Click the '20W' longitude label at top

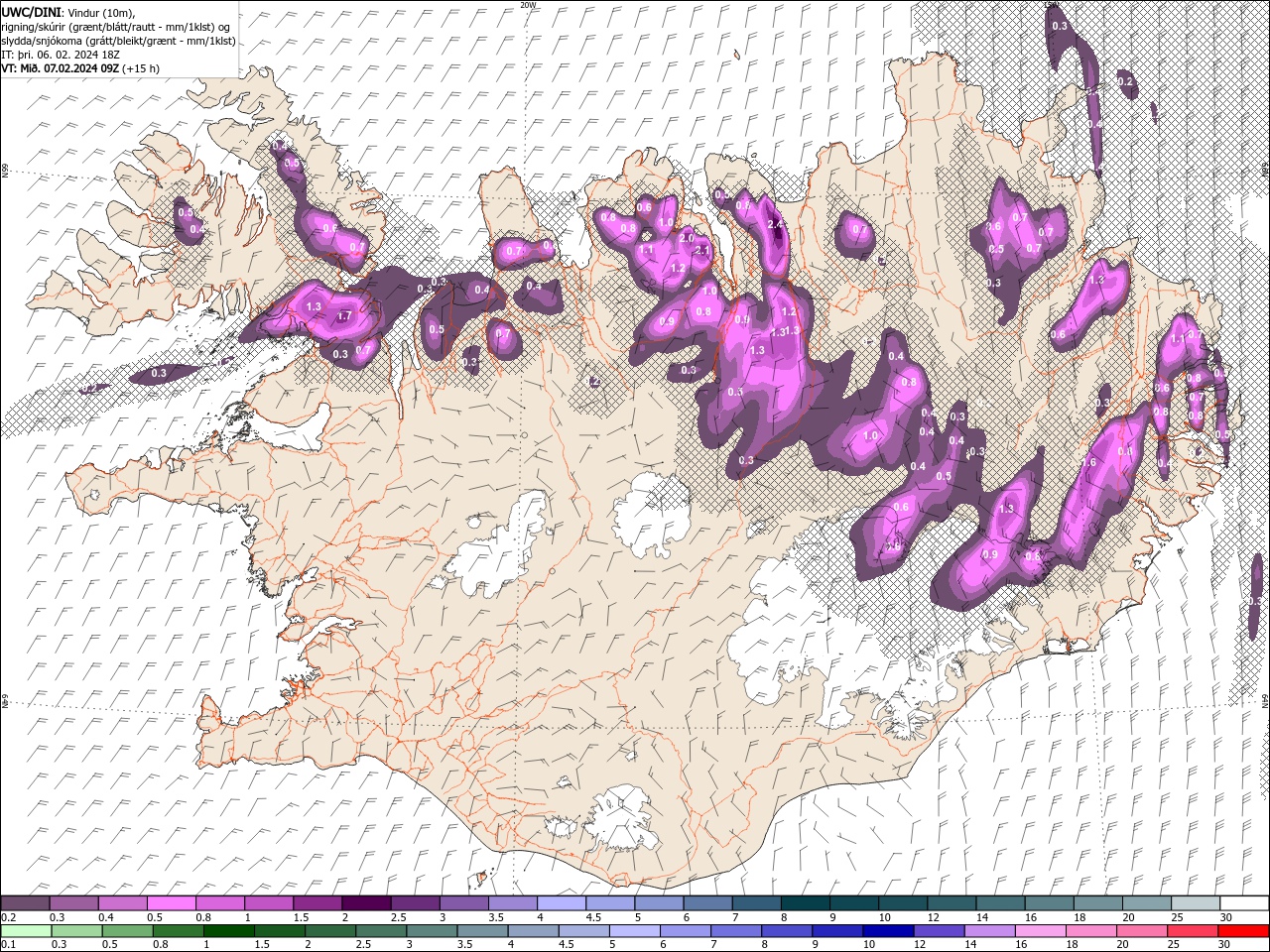(528, 5)
